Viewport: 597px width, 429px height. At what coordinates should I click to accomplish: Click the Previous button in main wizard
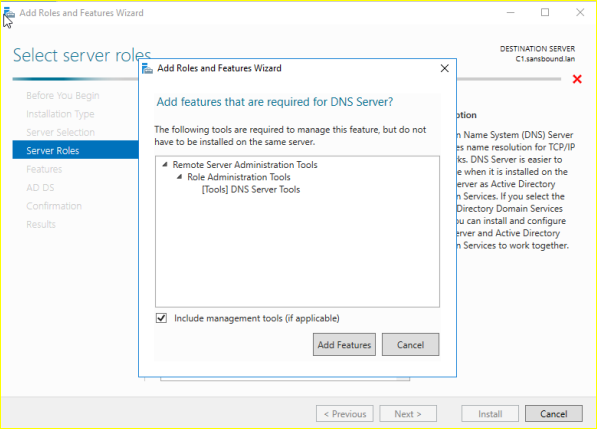345,414
